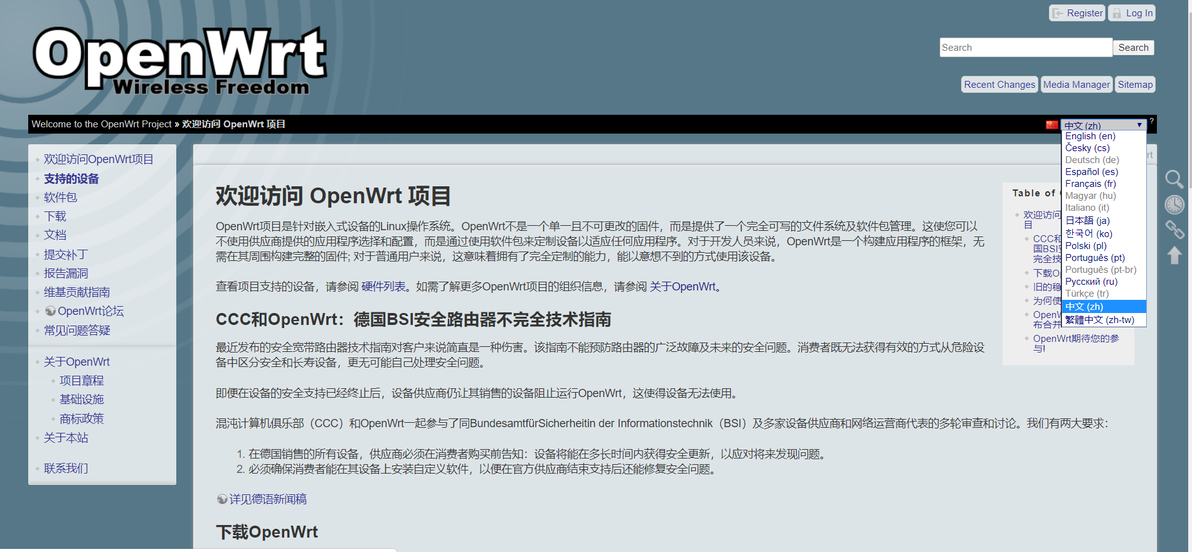
Task: Open the Sitemap
Action: click(x=1135, y=84)
